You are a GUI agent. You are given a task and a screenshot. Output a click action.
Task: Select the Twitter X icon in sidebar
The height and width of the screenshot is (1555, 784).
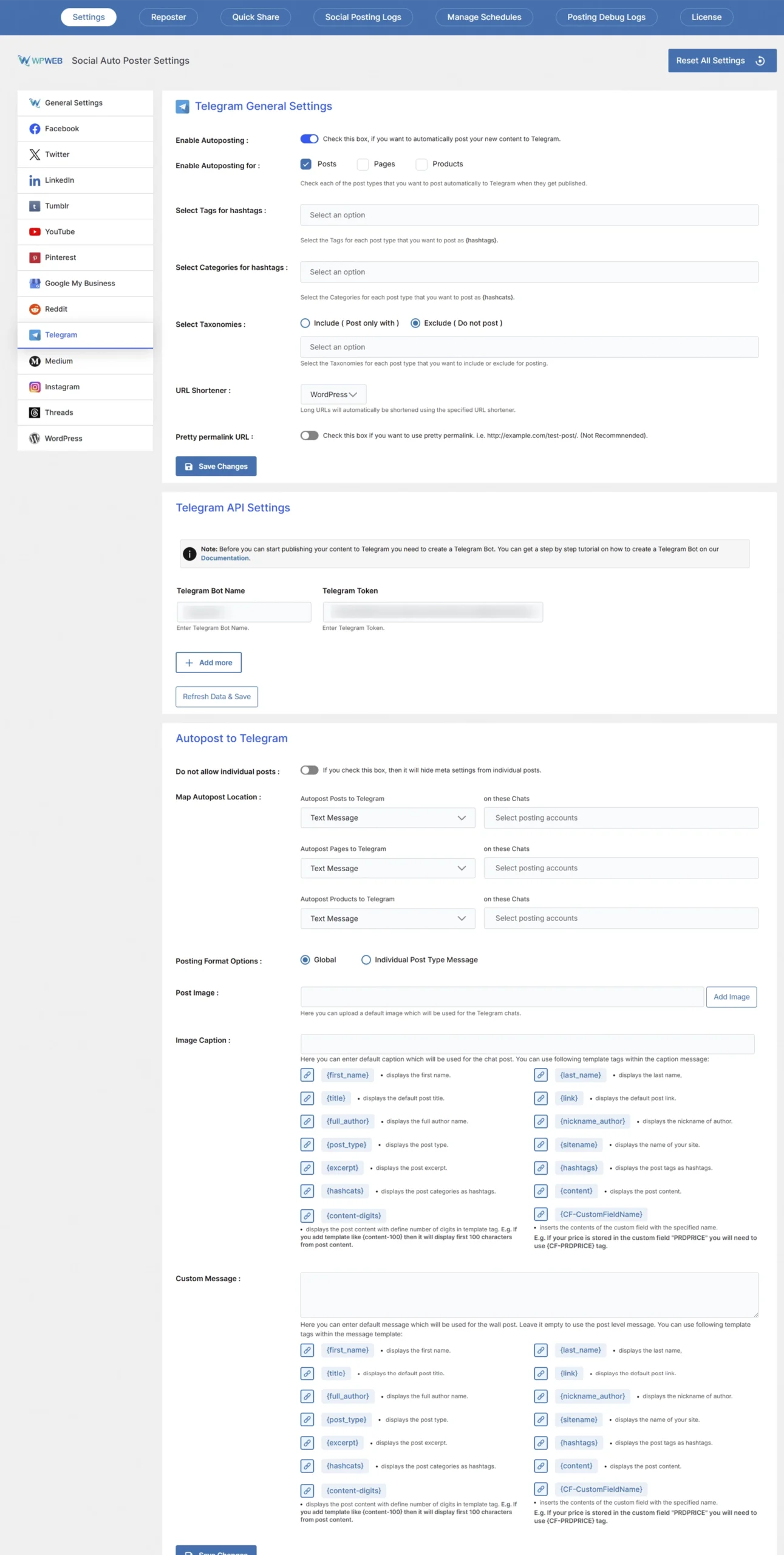point(35,154)
